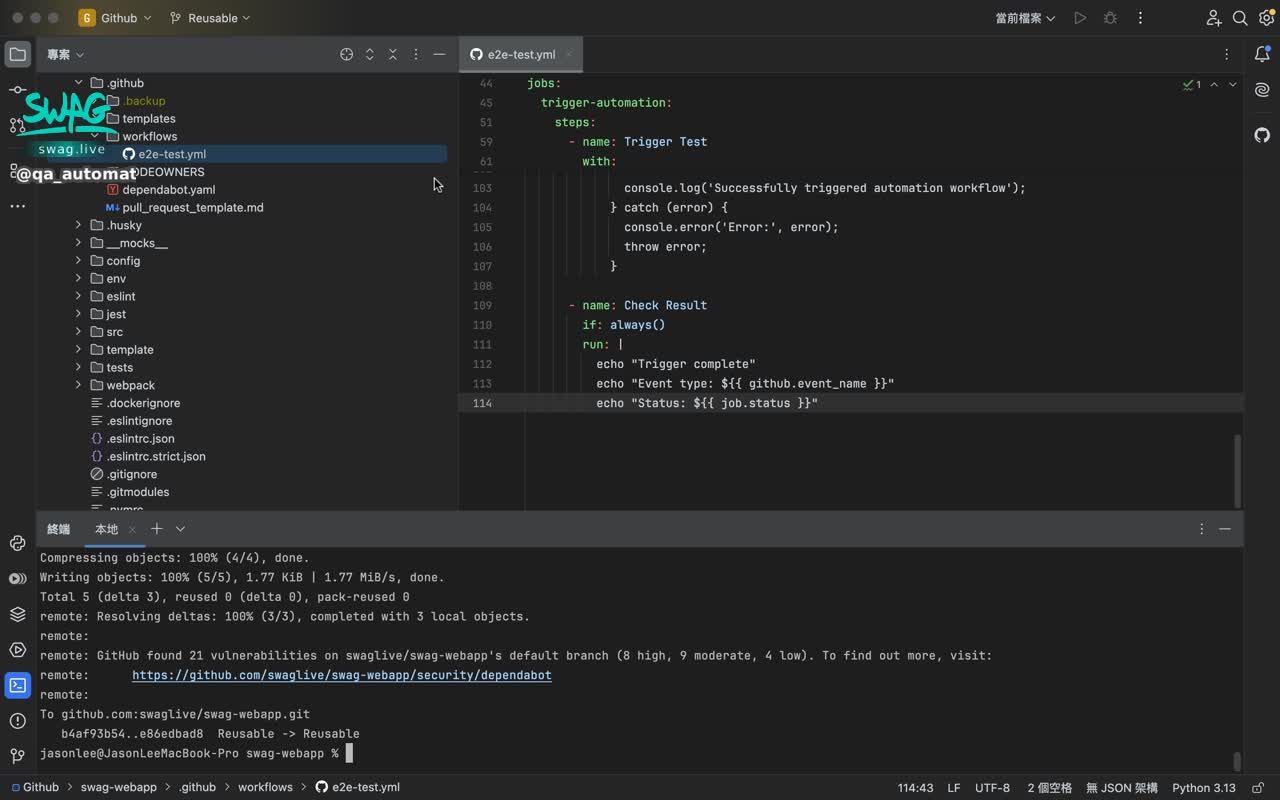Click workflows in breadcrumb bar
The image size is (1280, 800).
coord(265,787)
